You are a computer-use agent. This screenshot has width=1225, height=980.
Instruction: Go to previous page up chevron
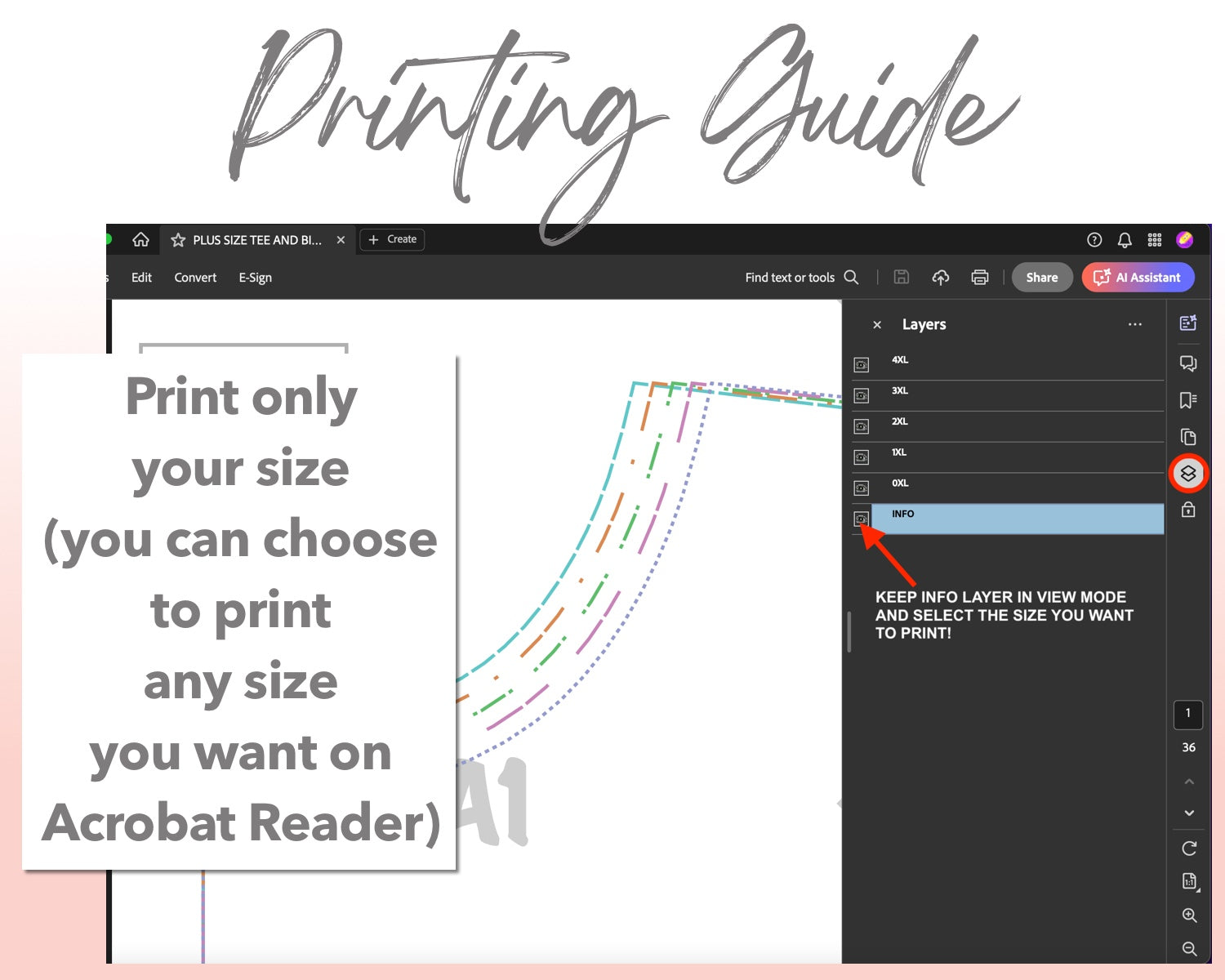[1189, 782]
